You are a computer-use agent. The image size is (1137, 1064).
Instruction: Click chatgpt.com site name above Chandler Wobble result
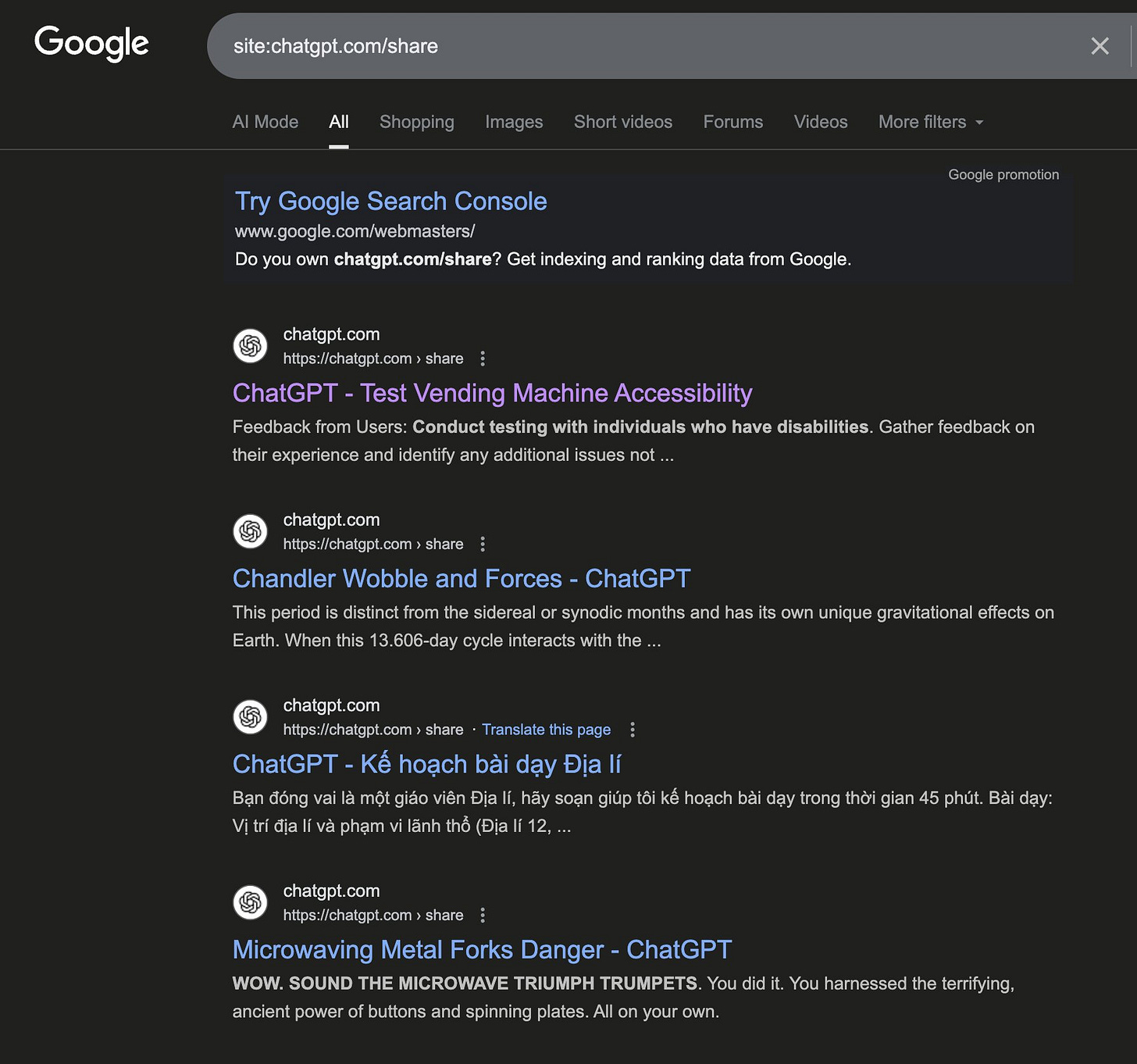332,520
